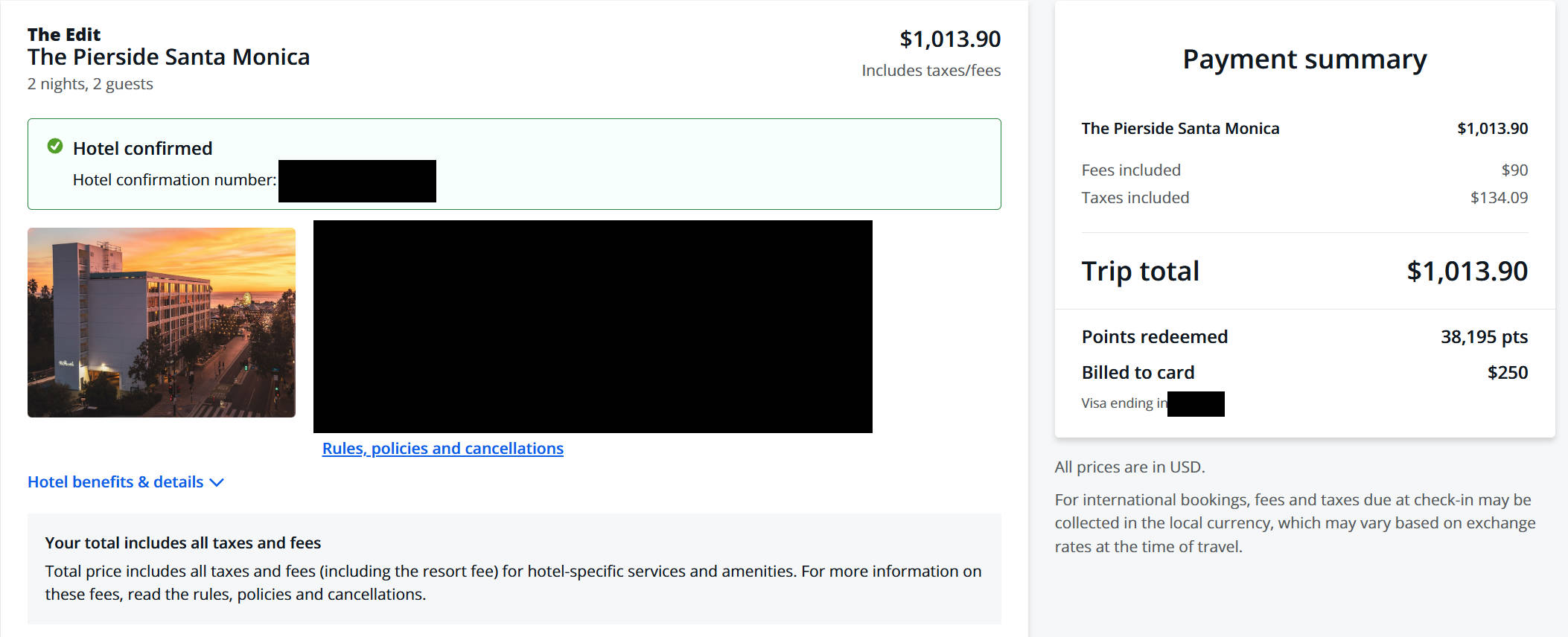The image size is (1568, 637).
Task: Click the 38,195 pts value
Action: 1484,337
